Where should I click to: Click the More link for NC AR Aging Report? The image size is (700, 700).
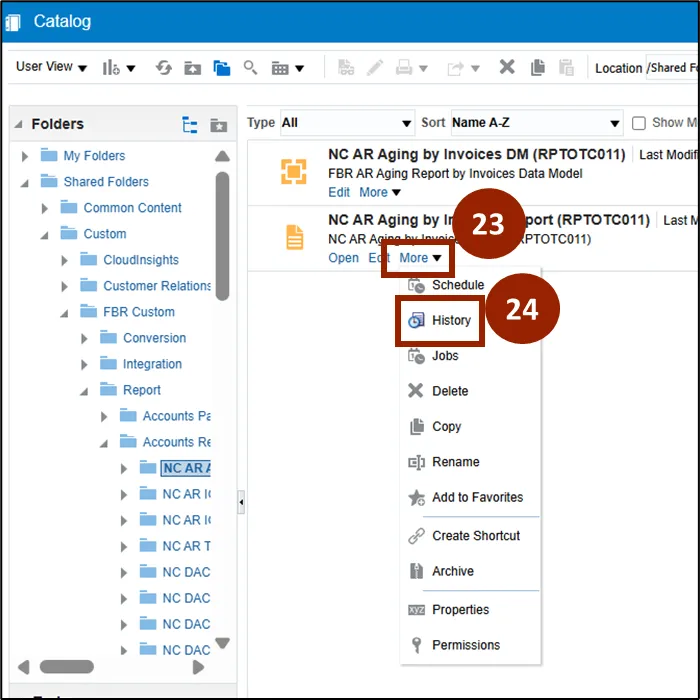(x=420, y=258)
